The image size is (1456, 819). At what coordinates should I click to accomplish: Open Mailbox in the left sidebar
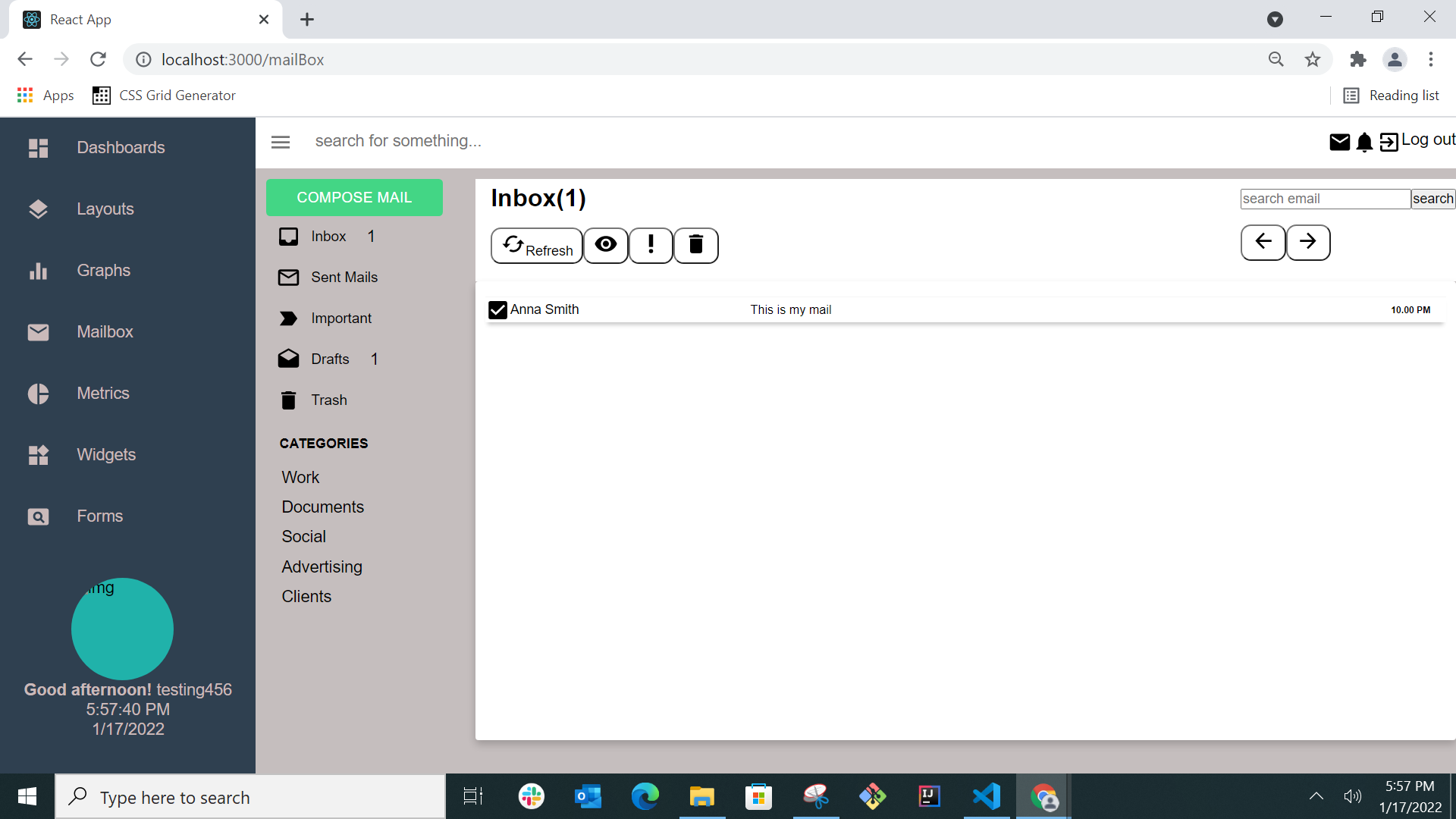pos(105,332)
